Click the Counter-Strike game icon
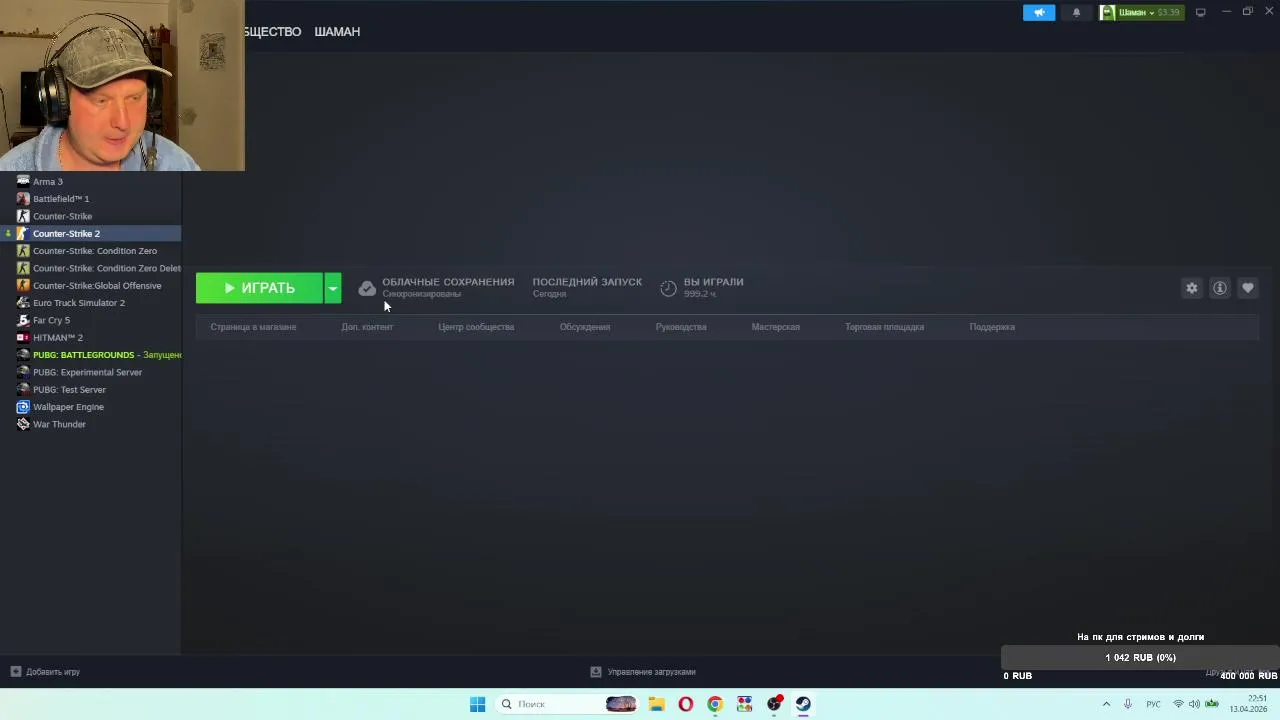The width and height of the screenshot is (1280, 720). (23, 216)
